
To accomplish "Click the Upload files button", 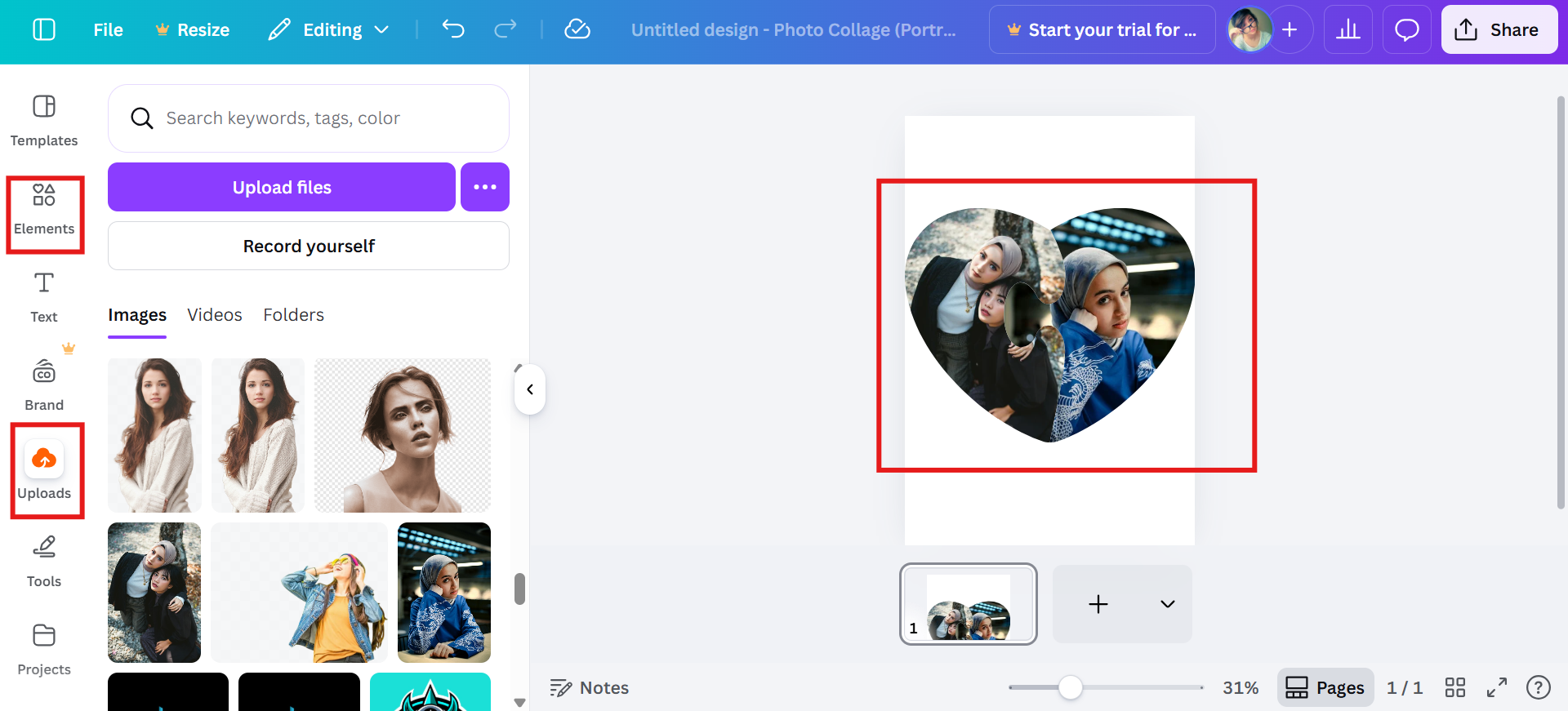I will click(282, 187).
